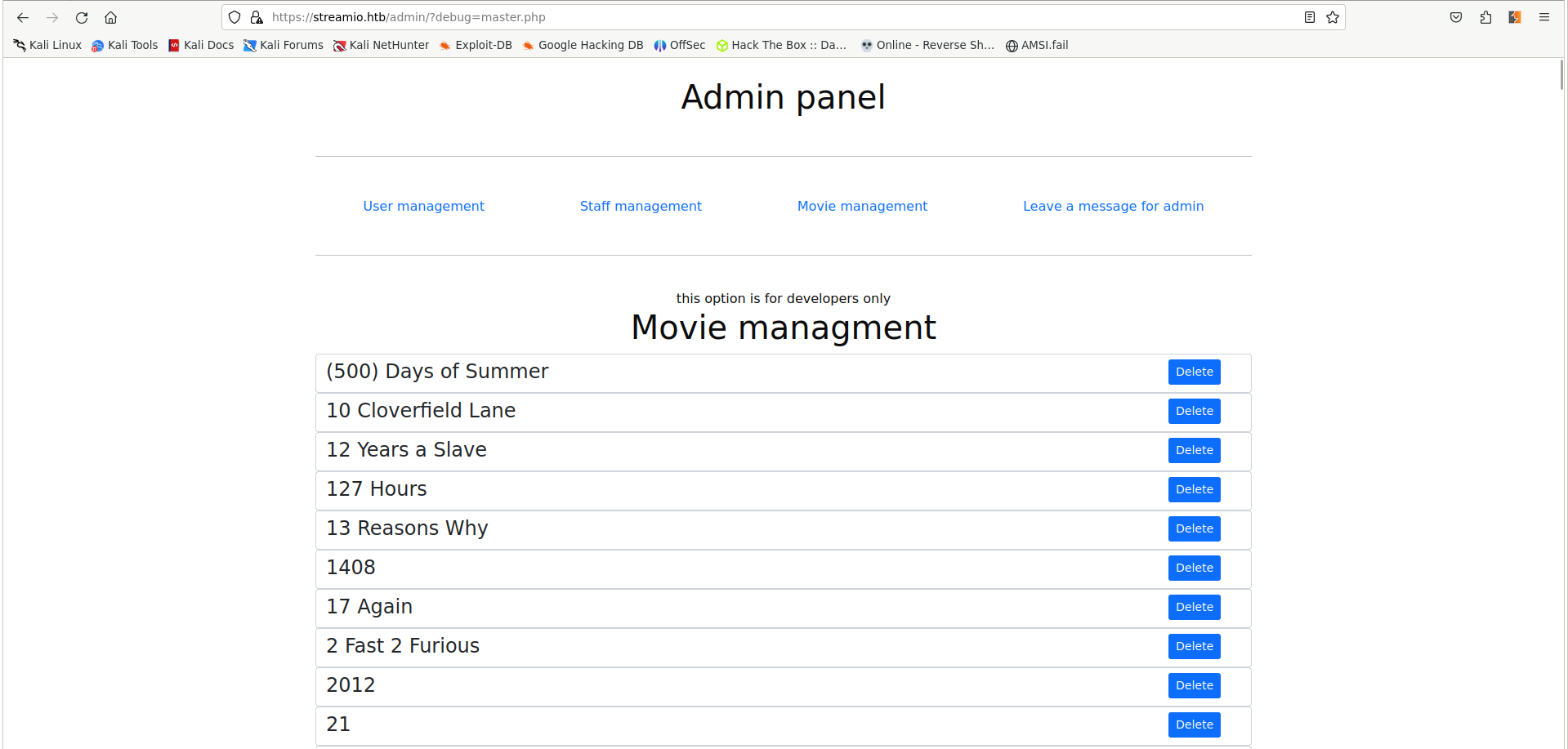Delete the movie 1408
Screen dimensions: 1568x749
pos(1194,568)
